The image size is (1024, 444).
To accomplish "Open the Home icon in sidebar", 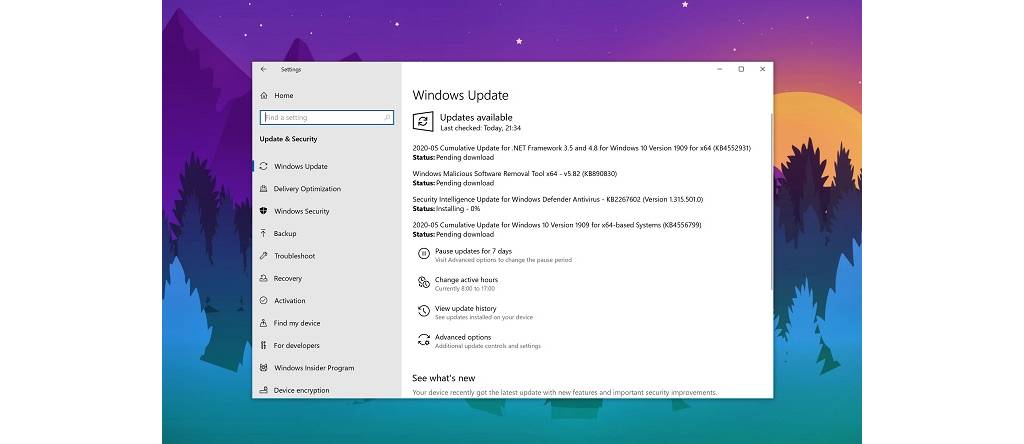I will coord(264,95).
